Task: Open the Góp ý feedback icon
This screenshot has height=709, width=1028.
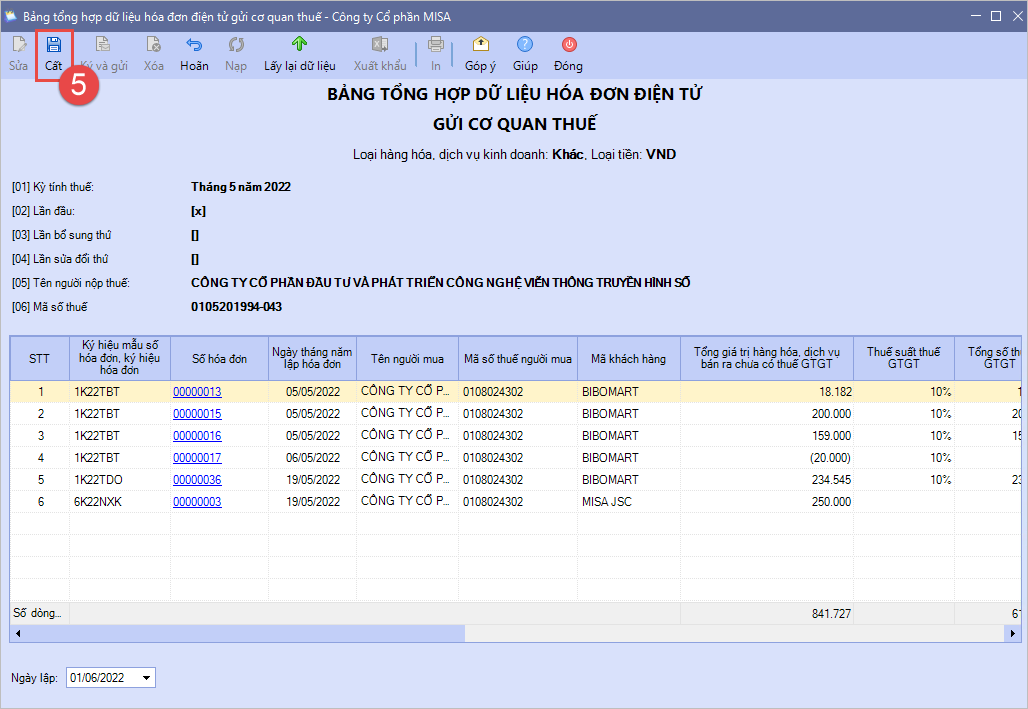Action: [480, 45]
